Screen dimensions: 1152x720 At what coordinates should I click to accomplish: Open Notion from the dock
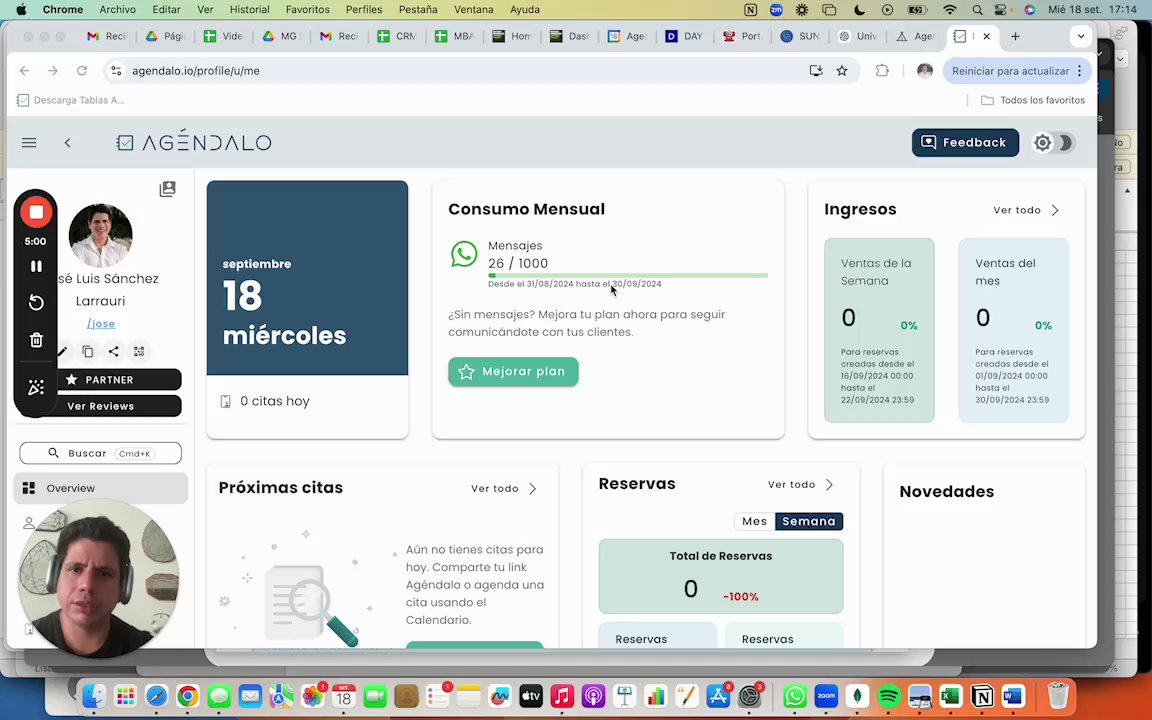[982, 695]
